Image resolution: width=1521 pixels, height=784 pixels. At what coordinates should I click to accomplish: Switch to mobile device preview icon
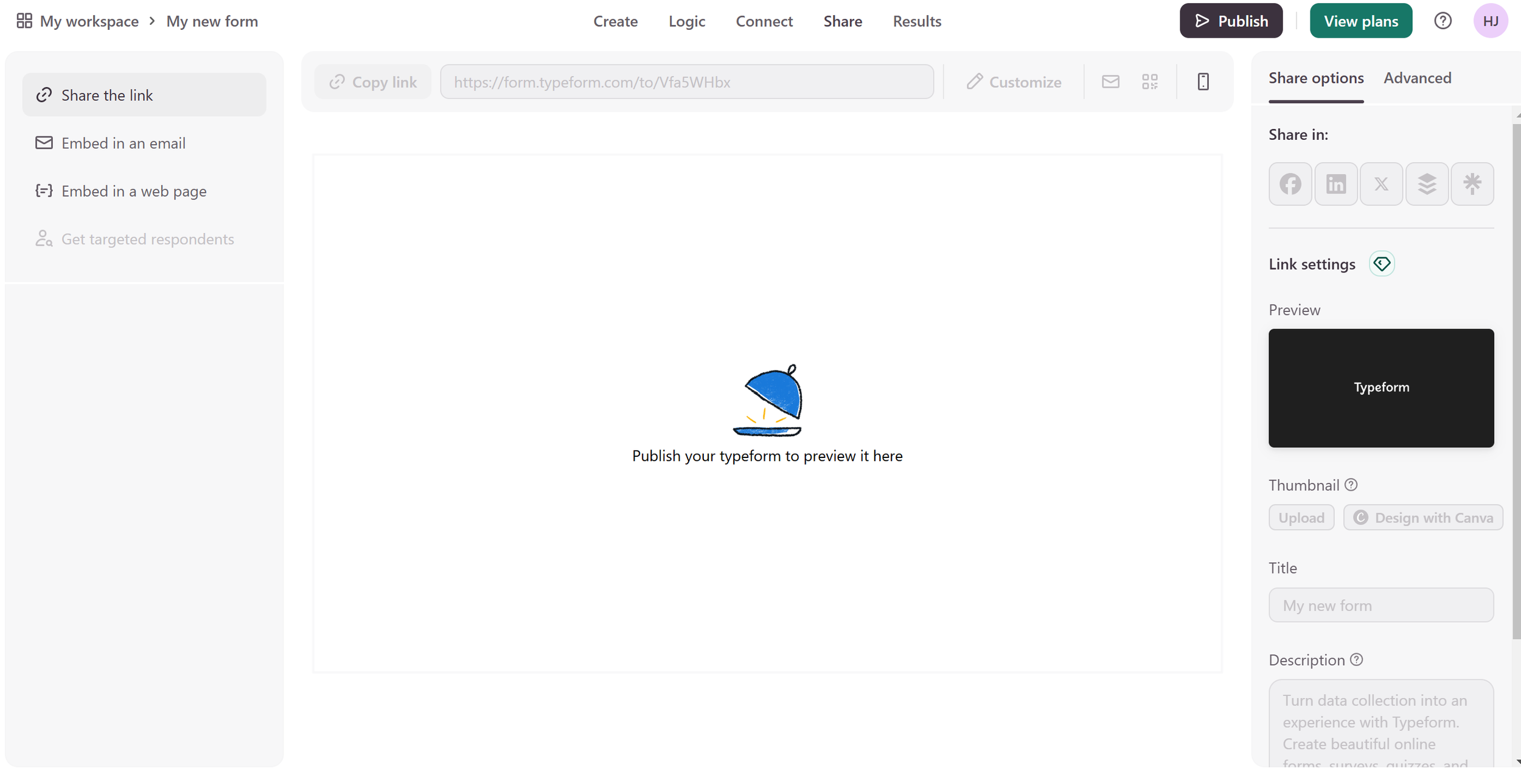(x=1203, y=82)
